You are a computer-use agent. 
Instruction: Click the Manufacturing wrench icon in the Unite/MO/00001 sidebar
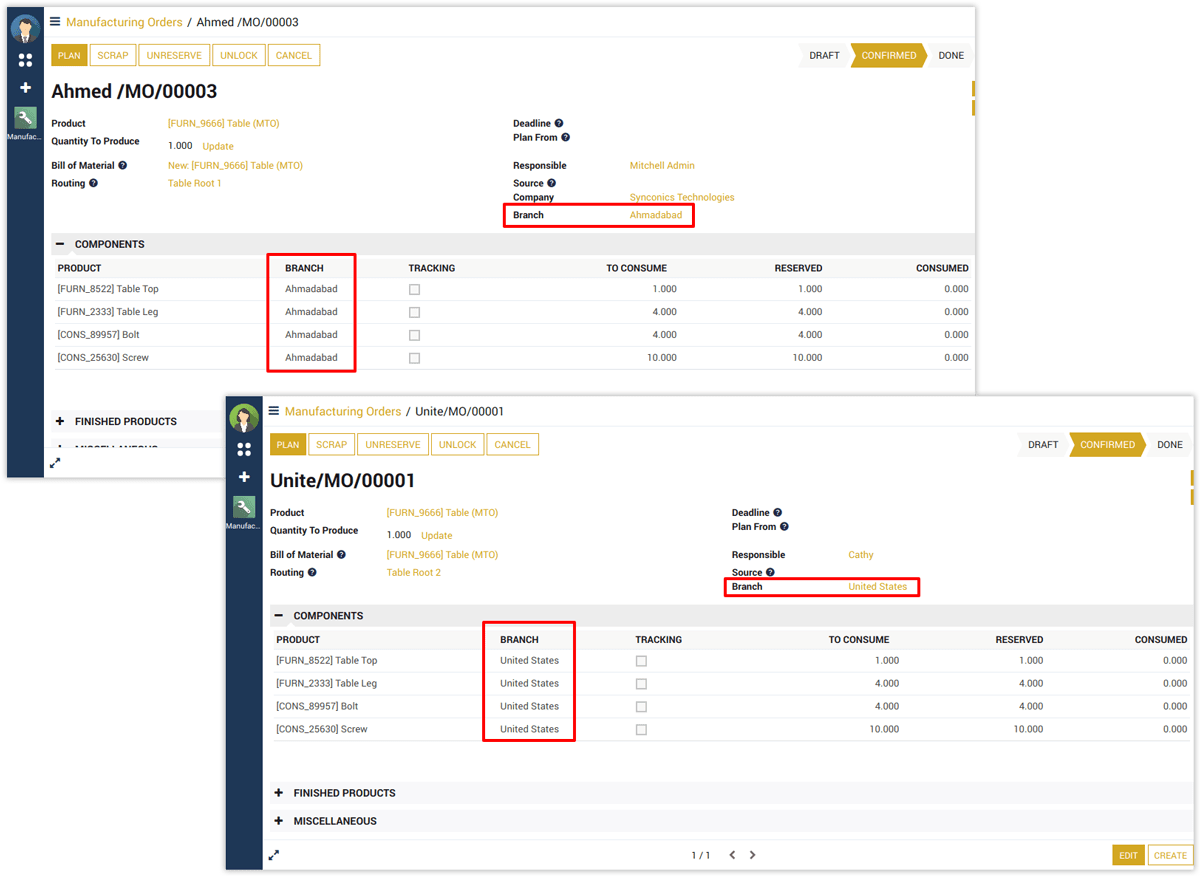point(244,508)
